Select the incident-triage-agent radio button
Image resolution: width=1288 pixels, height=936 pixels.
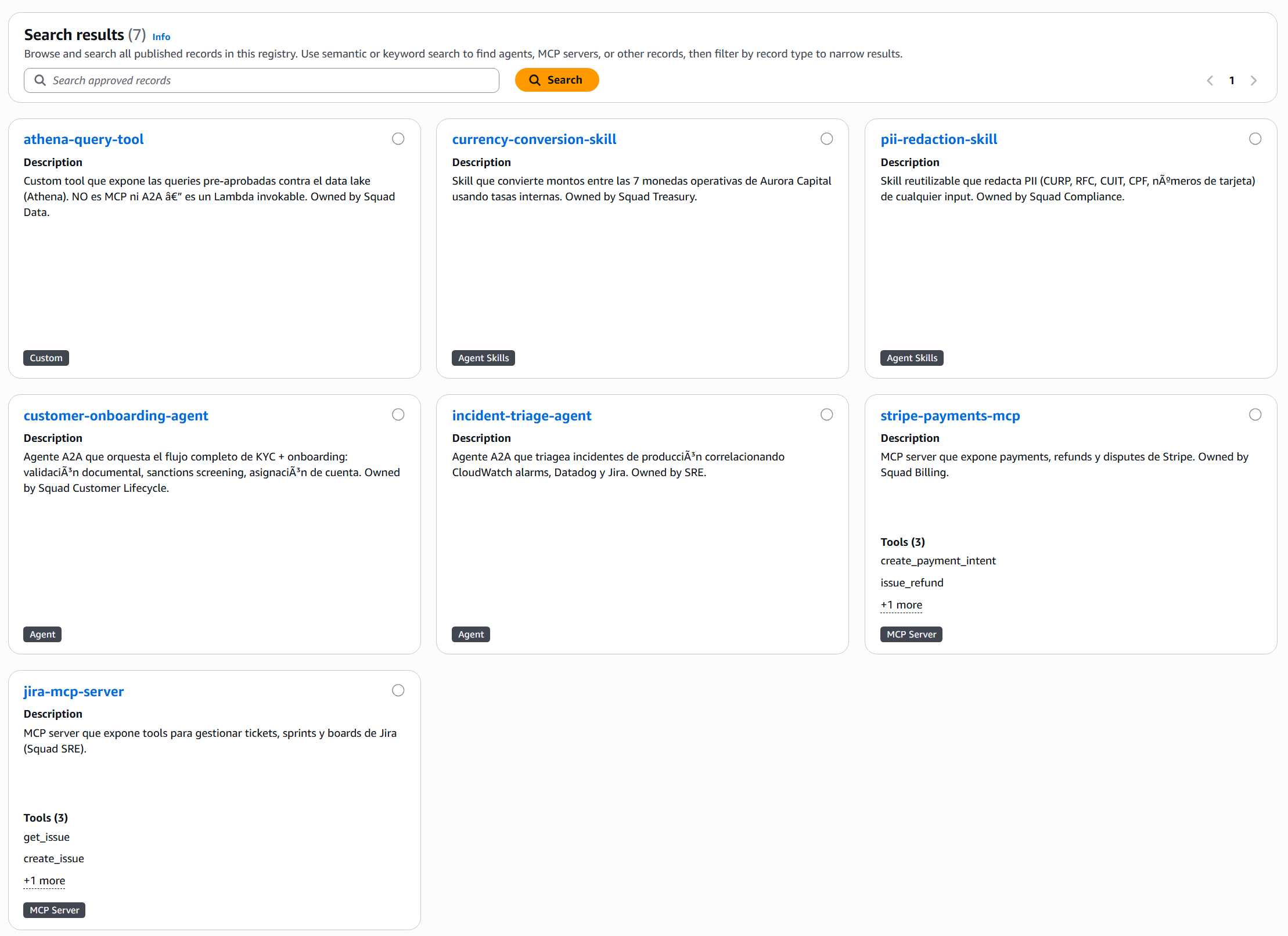click(x=826, y=415)
